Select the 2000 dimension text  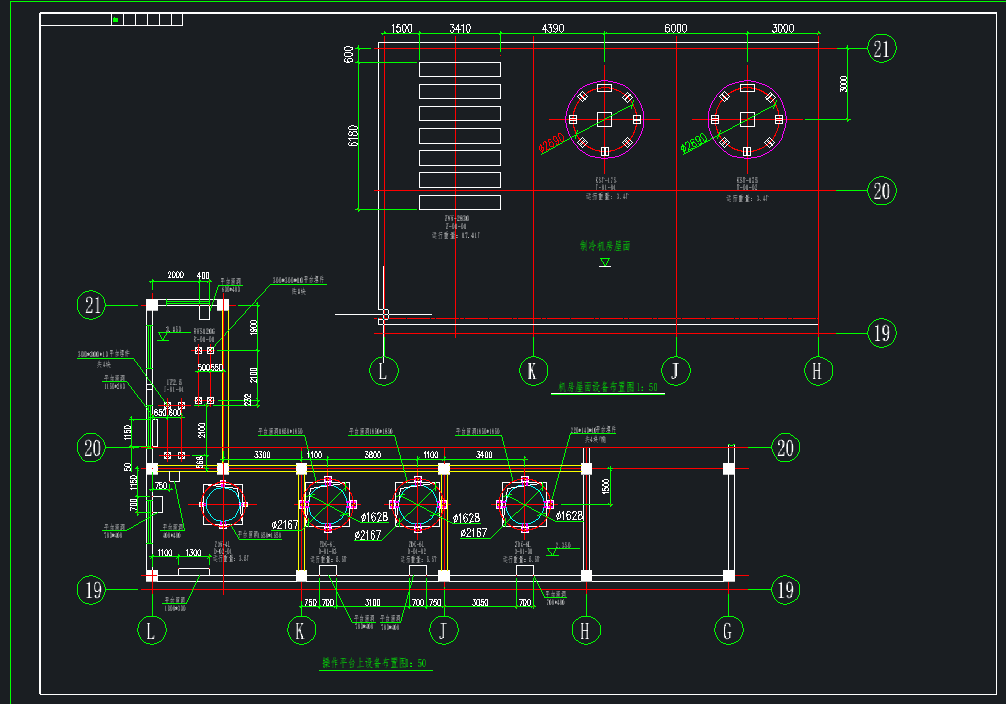pos(176,275)
